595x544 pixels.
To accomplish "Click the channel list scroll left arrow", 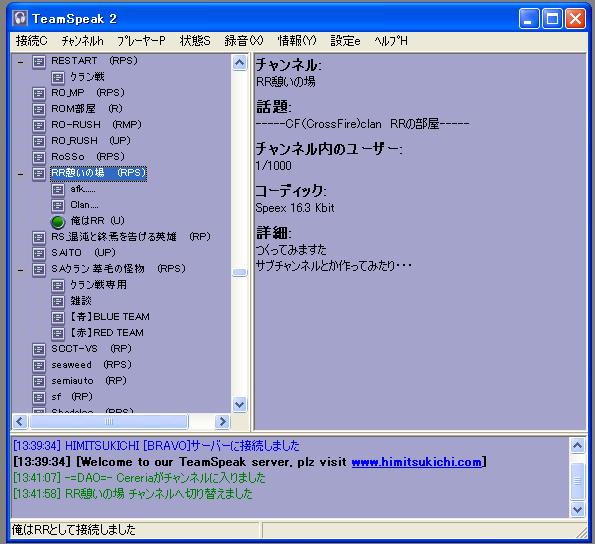I will pyautogui.click(x=20, y=421).
